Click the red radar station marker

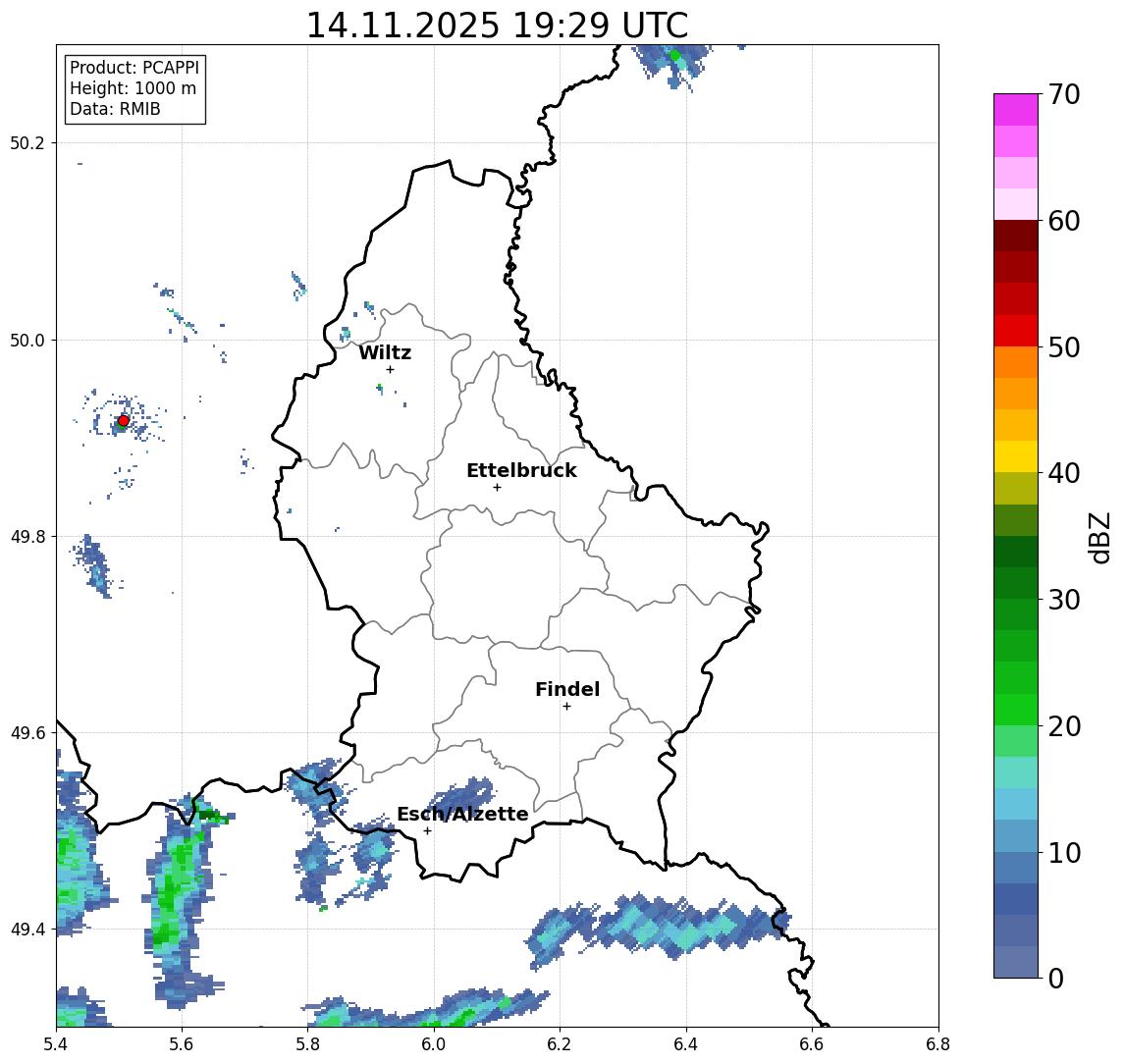point(124,421)
